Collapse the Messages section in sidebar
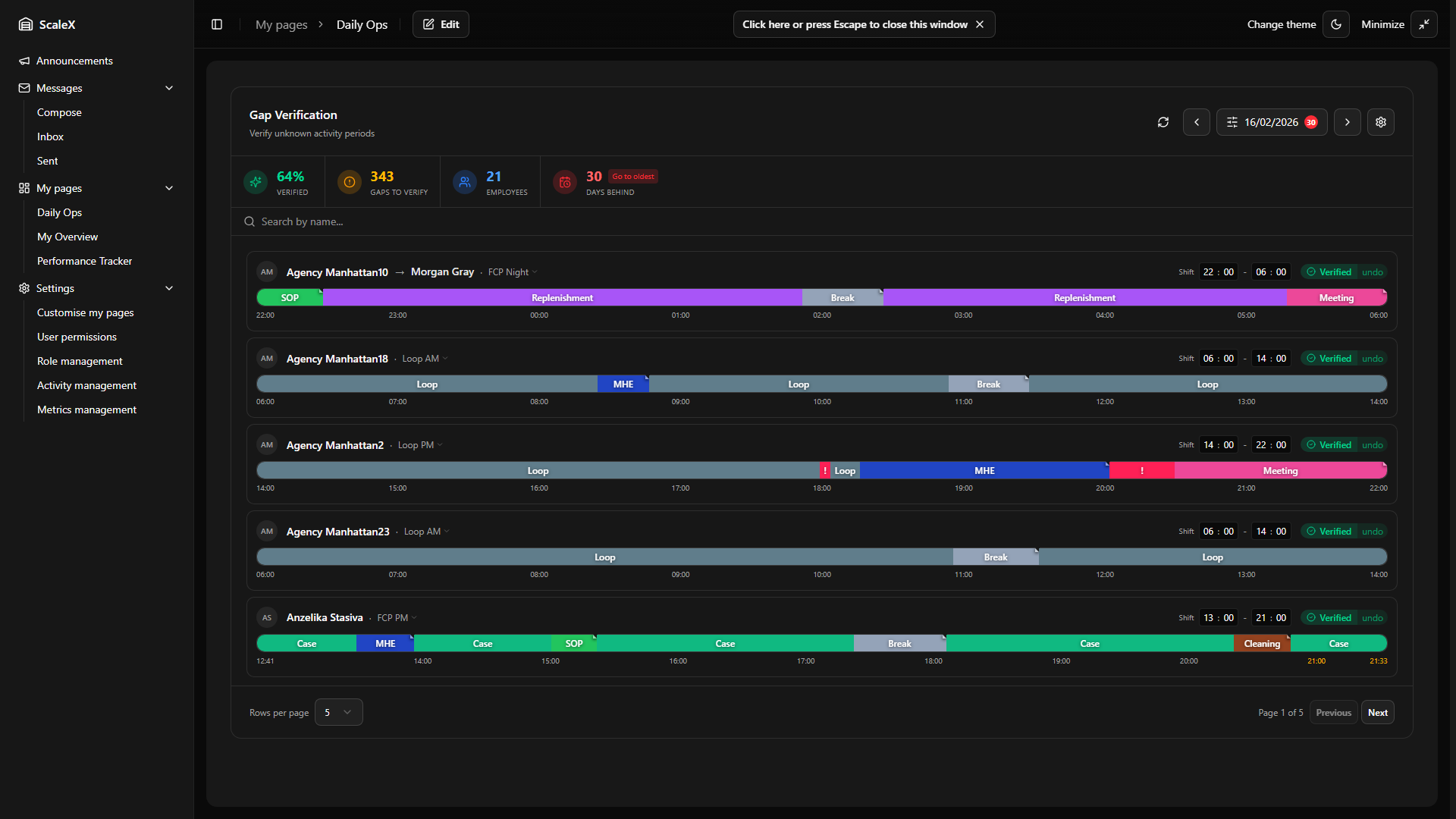Image resolution: width=1456 pixels, height=819 pixels. tap(169, 88)
